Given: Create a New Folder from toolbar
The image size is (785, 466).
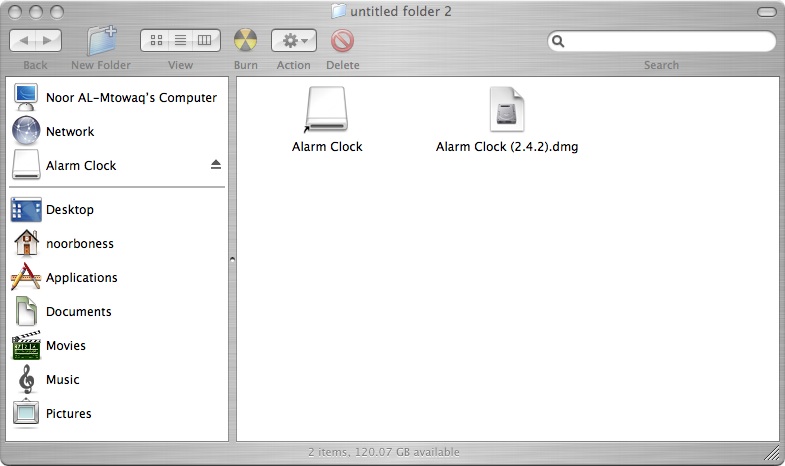Looking at the screenshot, I should 102,41.
